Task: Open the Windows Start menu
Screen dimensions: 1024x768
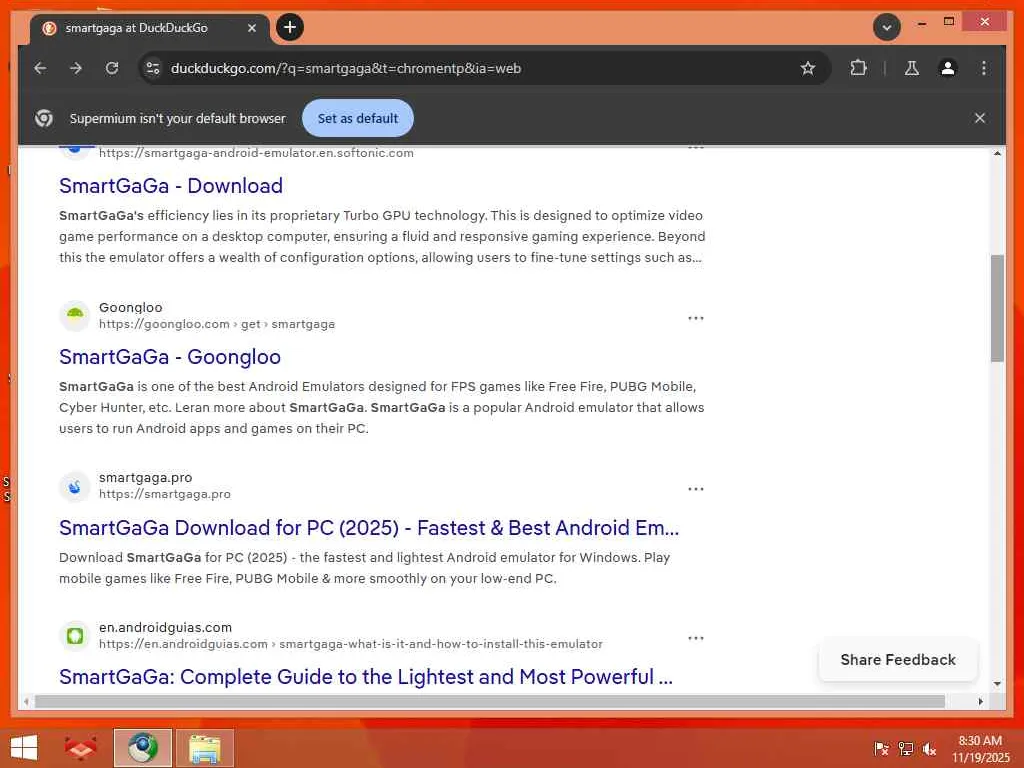Action: tap(24, 748)
